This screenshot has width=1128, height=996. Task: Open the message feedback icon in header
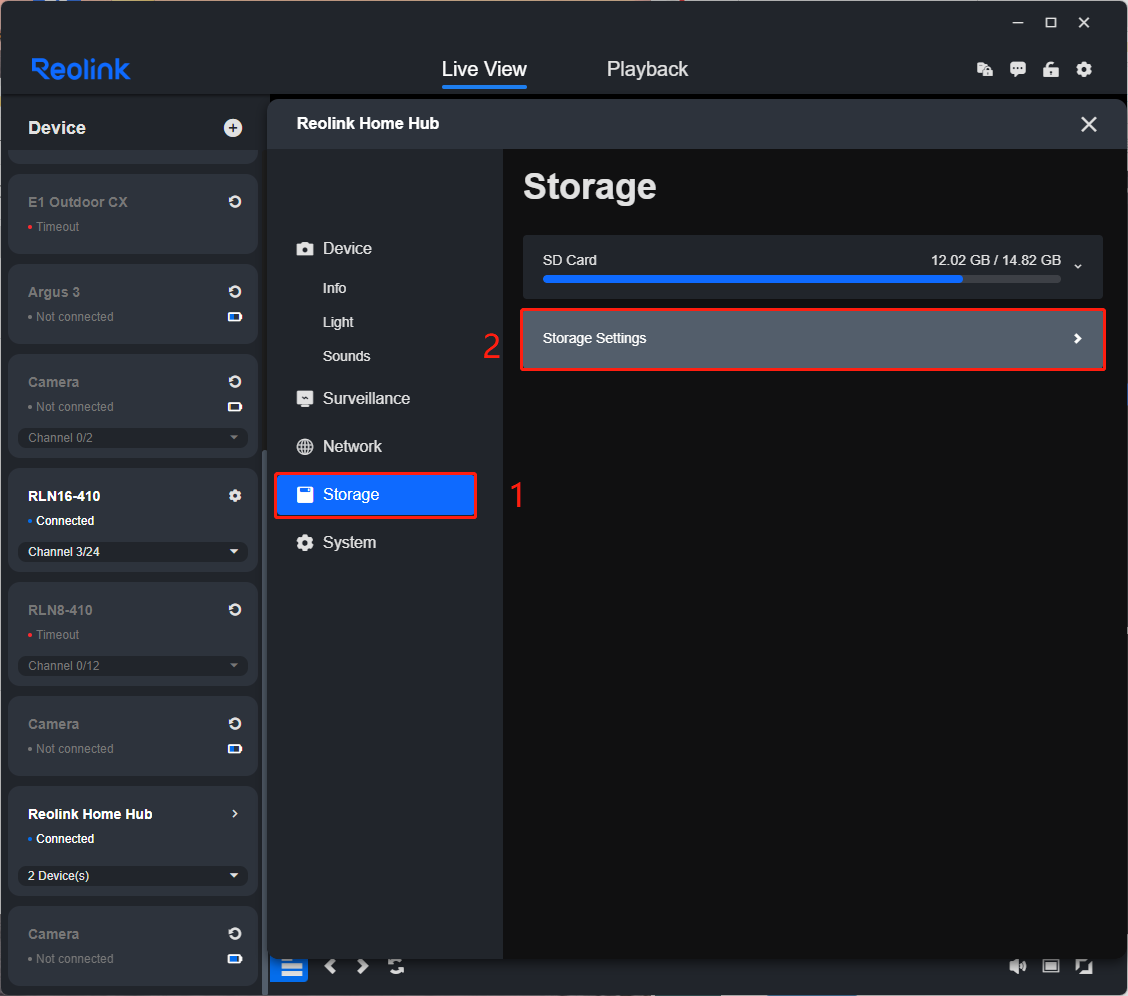pyautogui.click(x=1017, y=69)
